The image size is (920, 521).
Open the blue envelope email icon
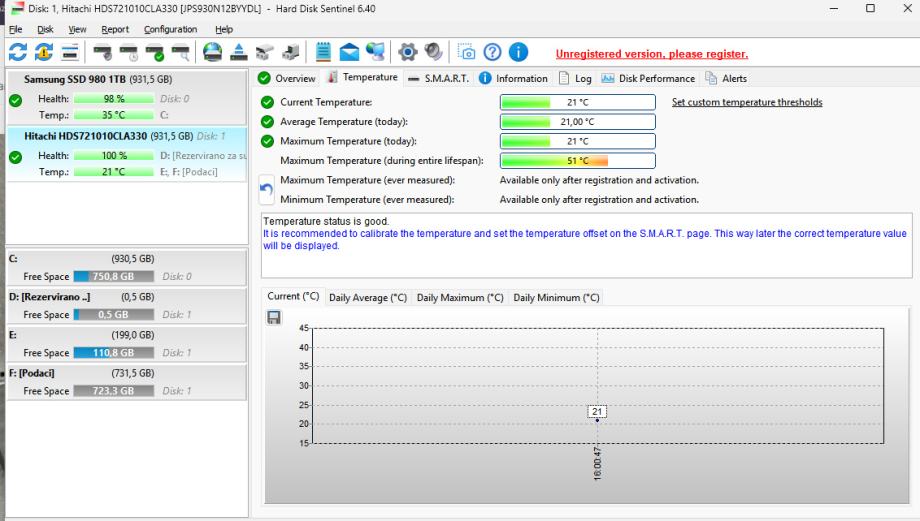[349, 52]
